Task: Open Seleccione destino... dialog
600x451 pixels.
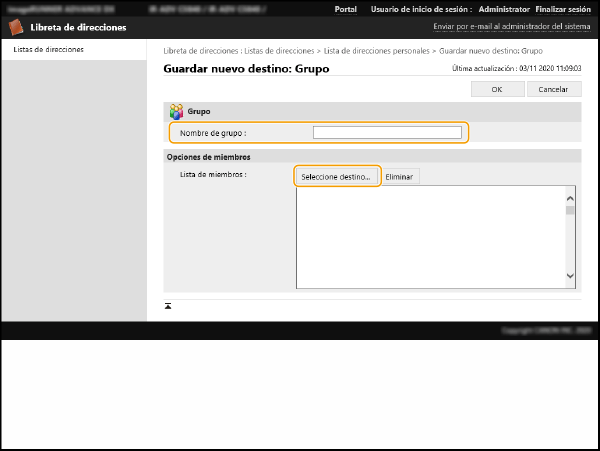Action: point(336,176)
